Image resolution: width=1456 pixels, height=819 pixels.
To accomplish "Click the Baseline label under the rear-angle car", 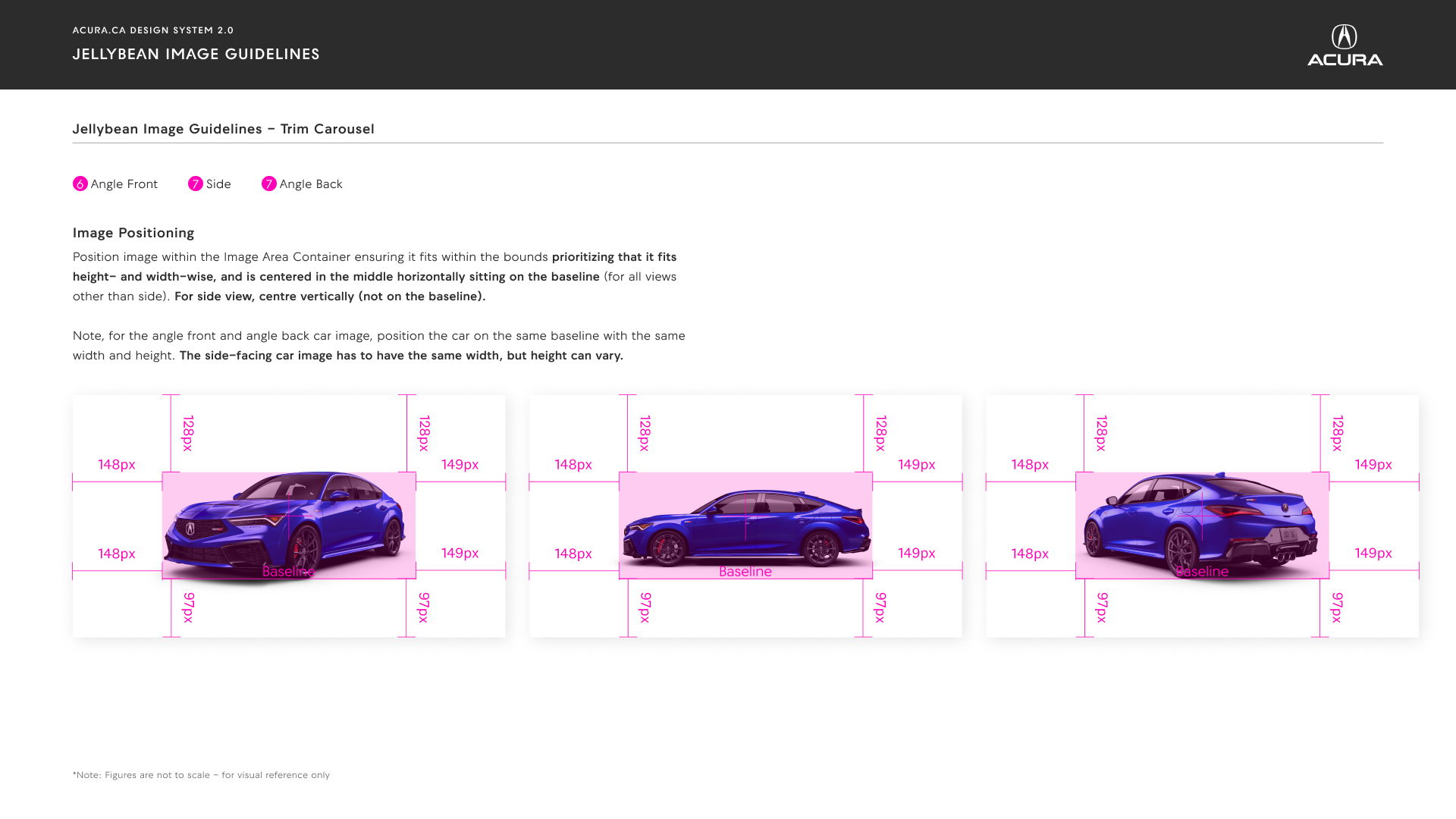I will [1202, 572].
